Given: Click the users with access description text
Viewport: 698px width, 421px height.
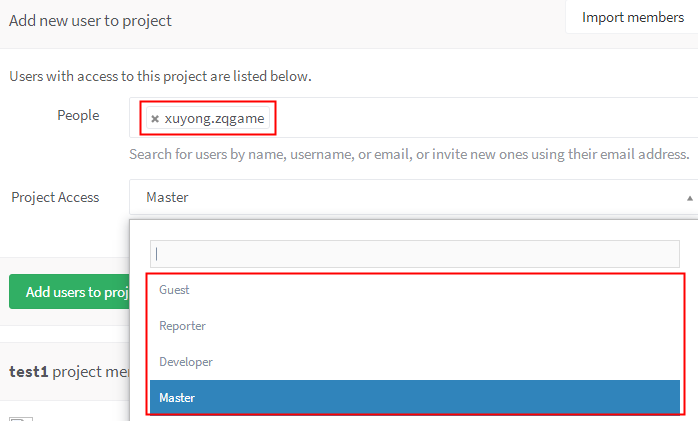Looking at the screenshot, I should tap(160, 76).
